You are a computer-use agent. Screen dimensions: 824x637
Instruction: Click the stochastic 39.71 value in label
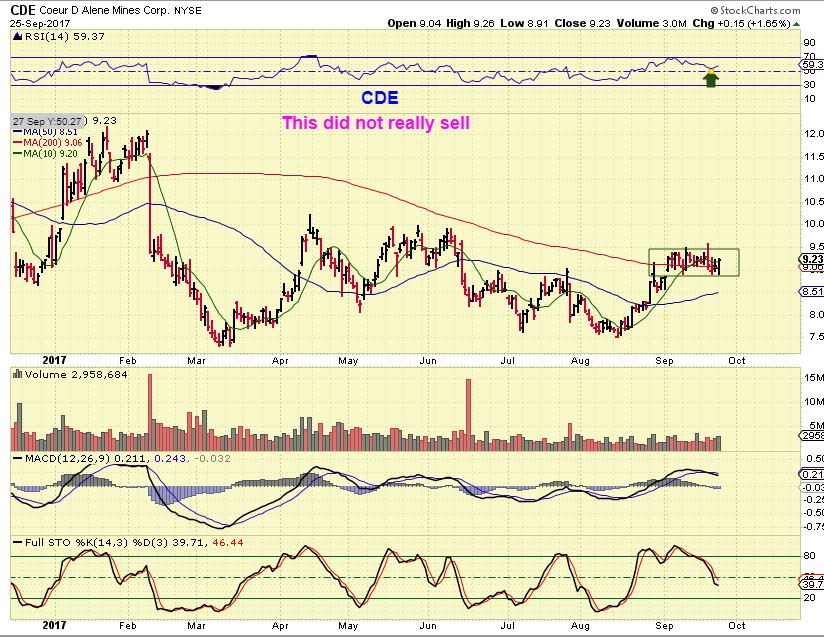tap(191, 542)
